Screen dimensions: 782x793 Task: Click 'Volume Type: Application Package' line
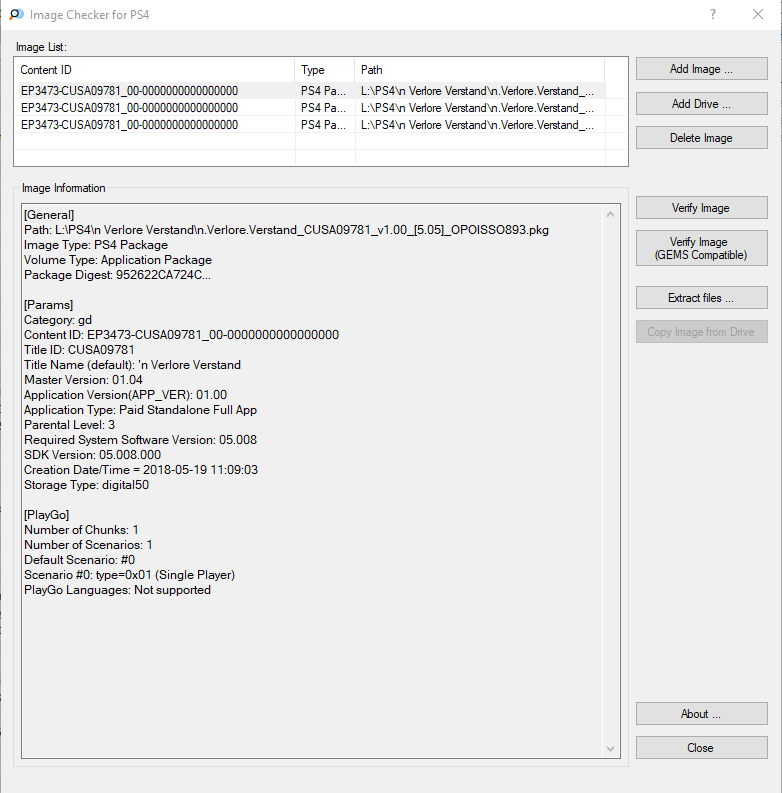118,260
